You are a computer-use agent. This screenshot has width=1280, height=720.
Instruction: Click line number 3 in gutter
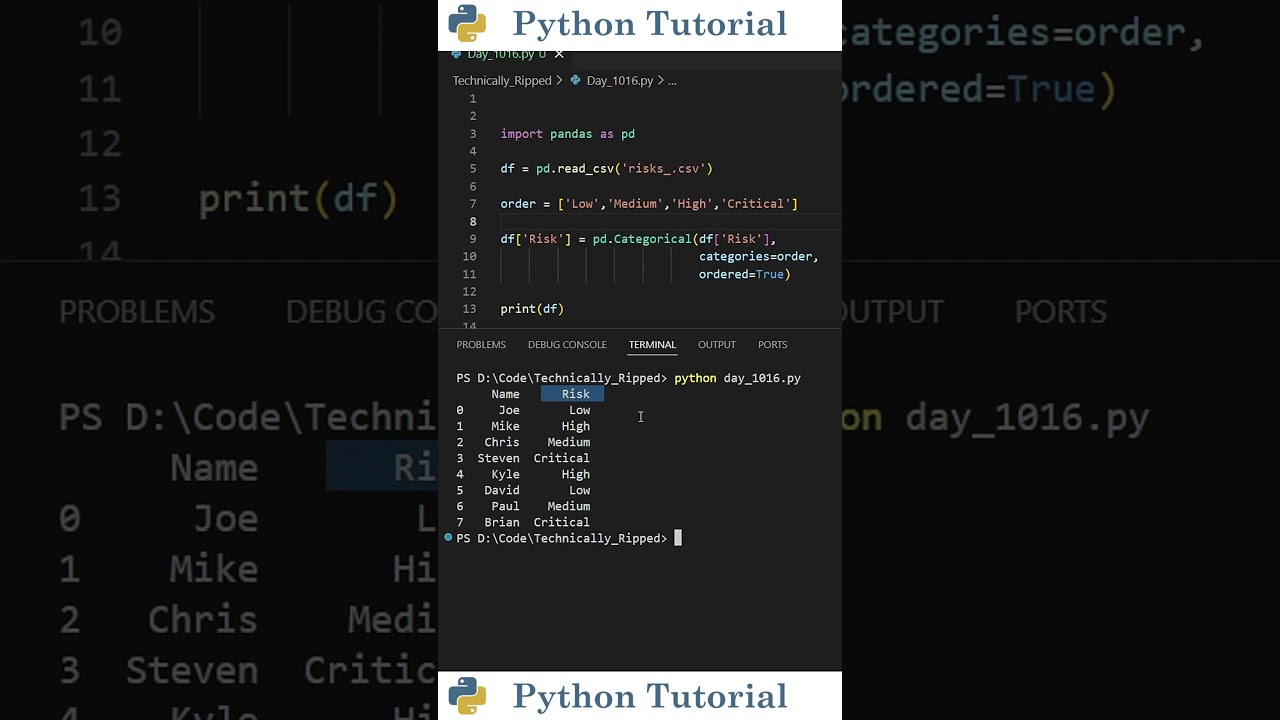click(473, 134)
